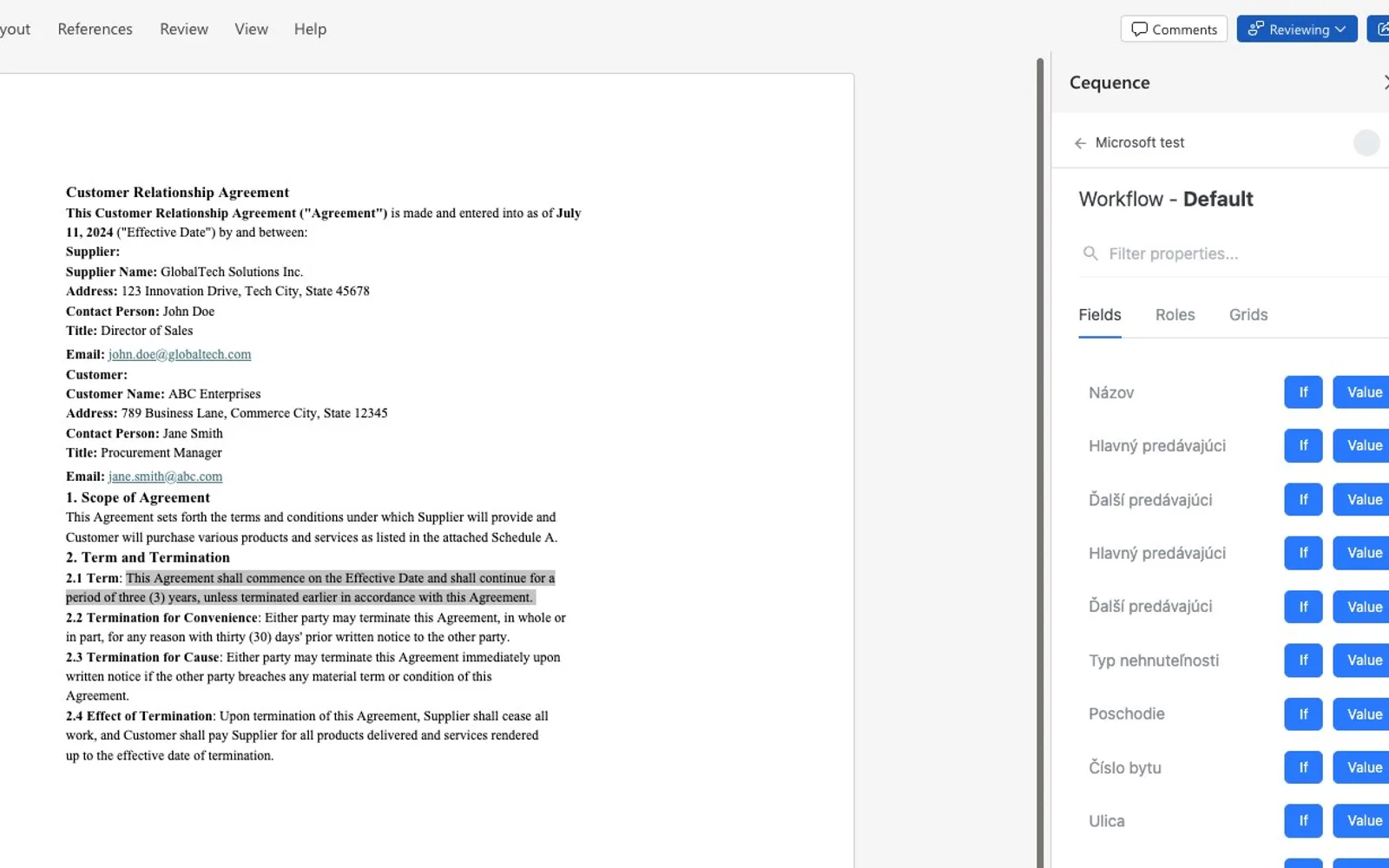Click the search icon in Filter properties
The width and height of the screenshot is (1389, 868).
coord(1090,253)
